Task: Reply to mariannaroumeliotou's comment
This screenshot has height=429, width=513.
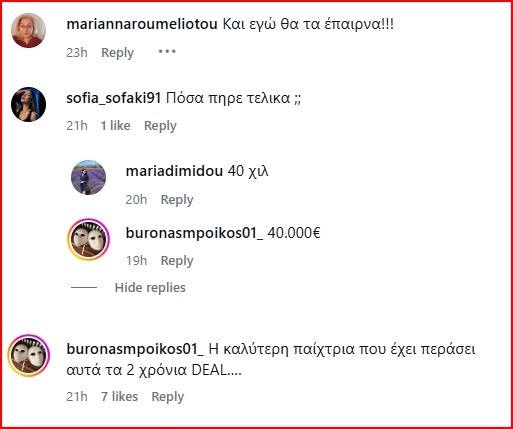Action: 117,53
